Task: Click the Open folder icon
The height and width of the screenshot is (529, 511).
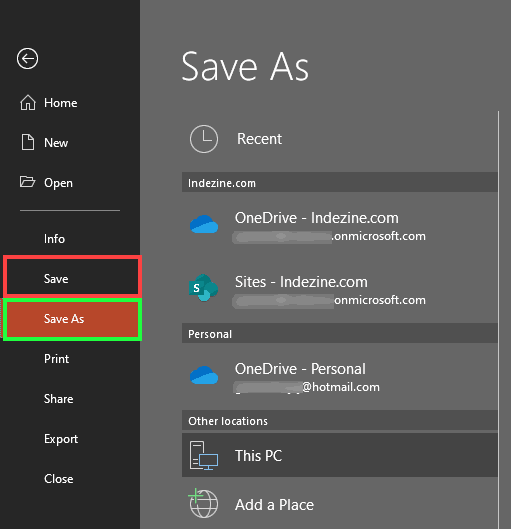Action: (27, 182)
